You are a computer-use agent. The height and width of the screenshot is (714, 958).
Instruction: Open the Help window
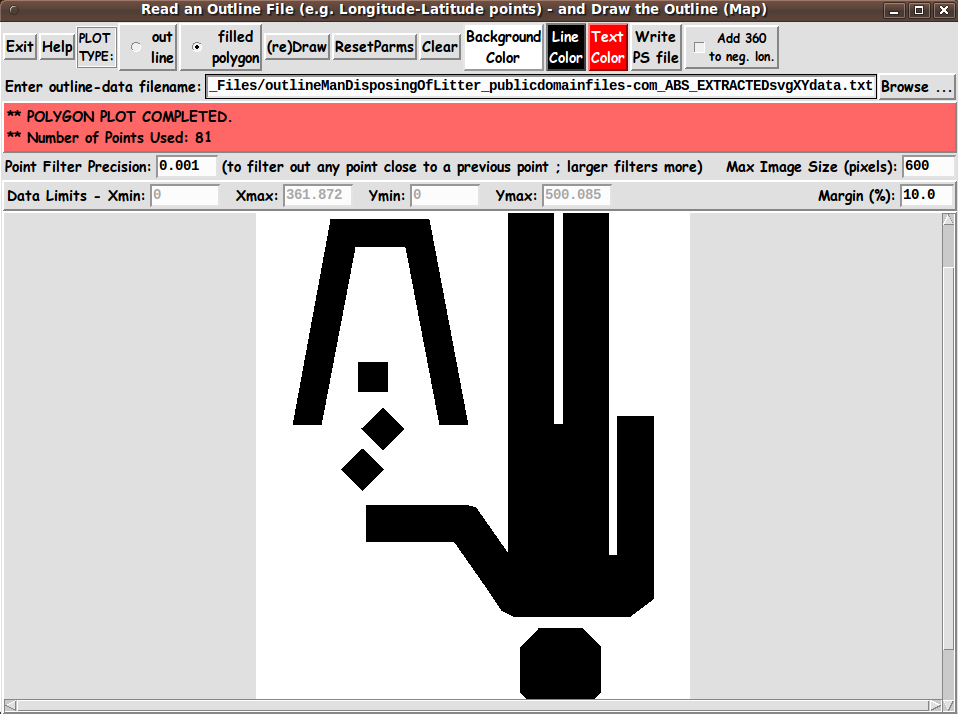57,47
